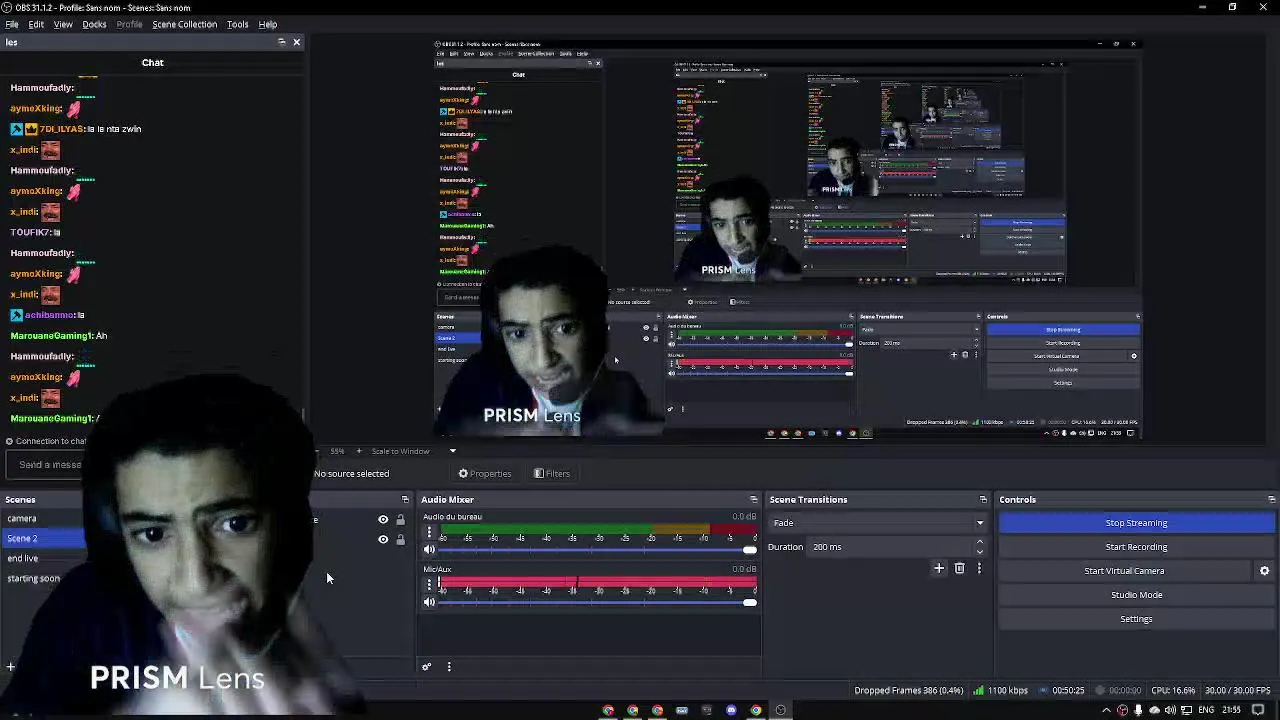Open virtual camera settings gear
1280x720 pixels.
pos(1264,571)
